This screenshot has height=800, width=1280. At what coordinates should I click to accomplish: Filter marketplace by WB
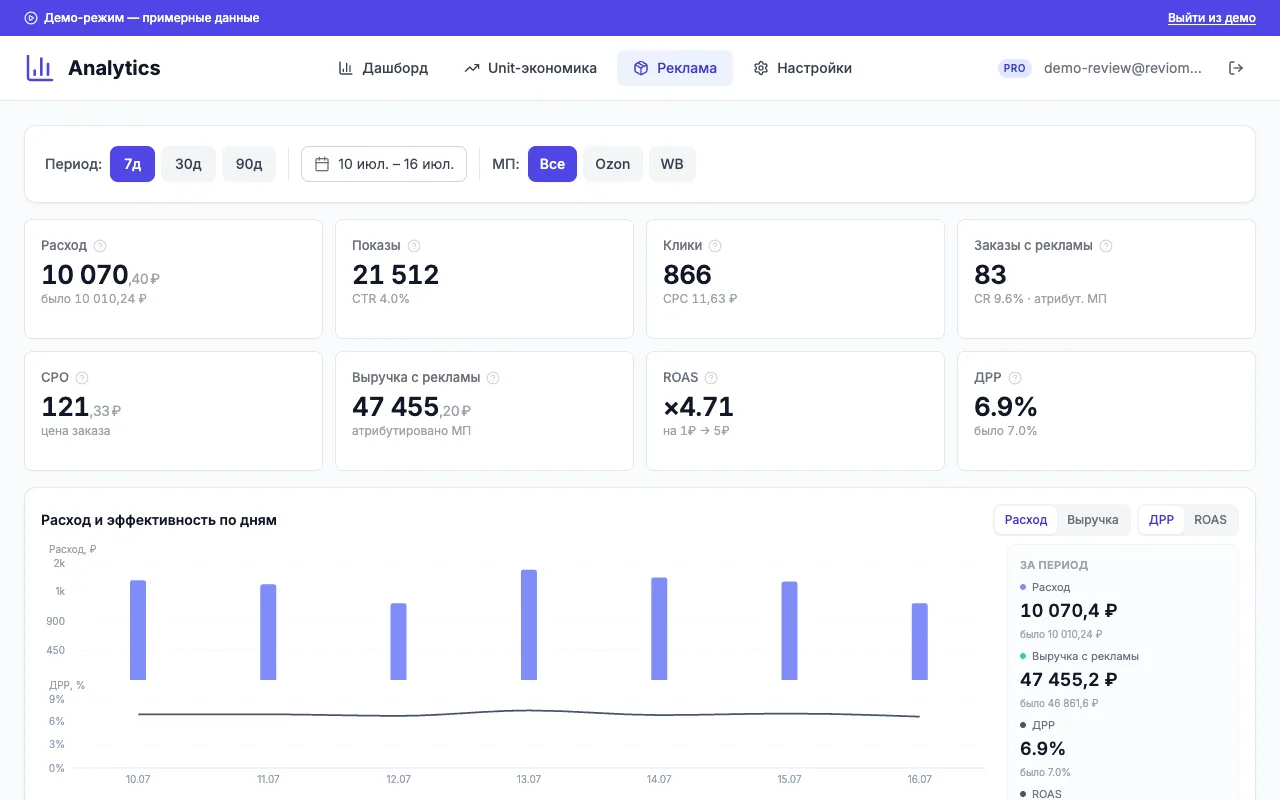pyautogui.click(x=672, y=164)
